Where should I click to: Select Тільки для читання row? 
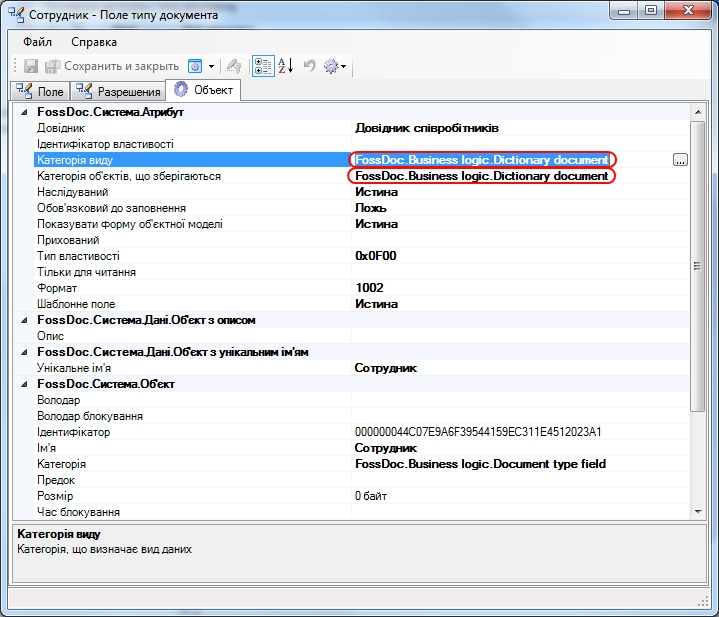361,272
